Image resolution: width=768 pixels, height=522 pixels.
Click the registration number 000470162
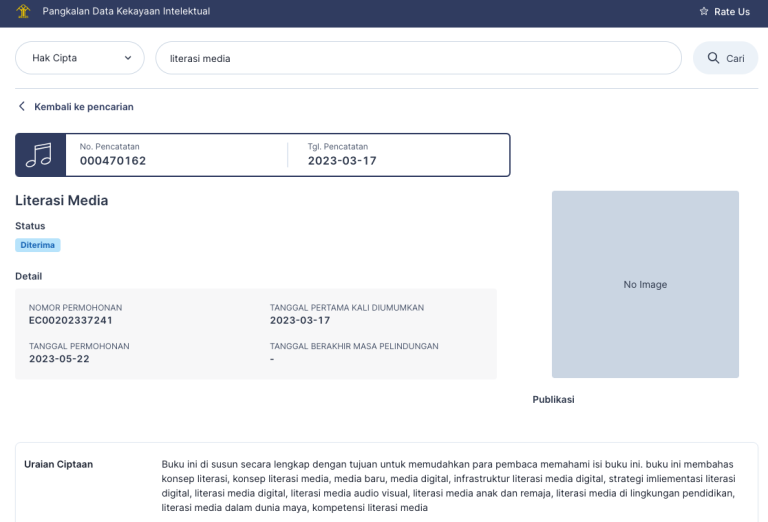(113, 160)
